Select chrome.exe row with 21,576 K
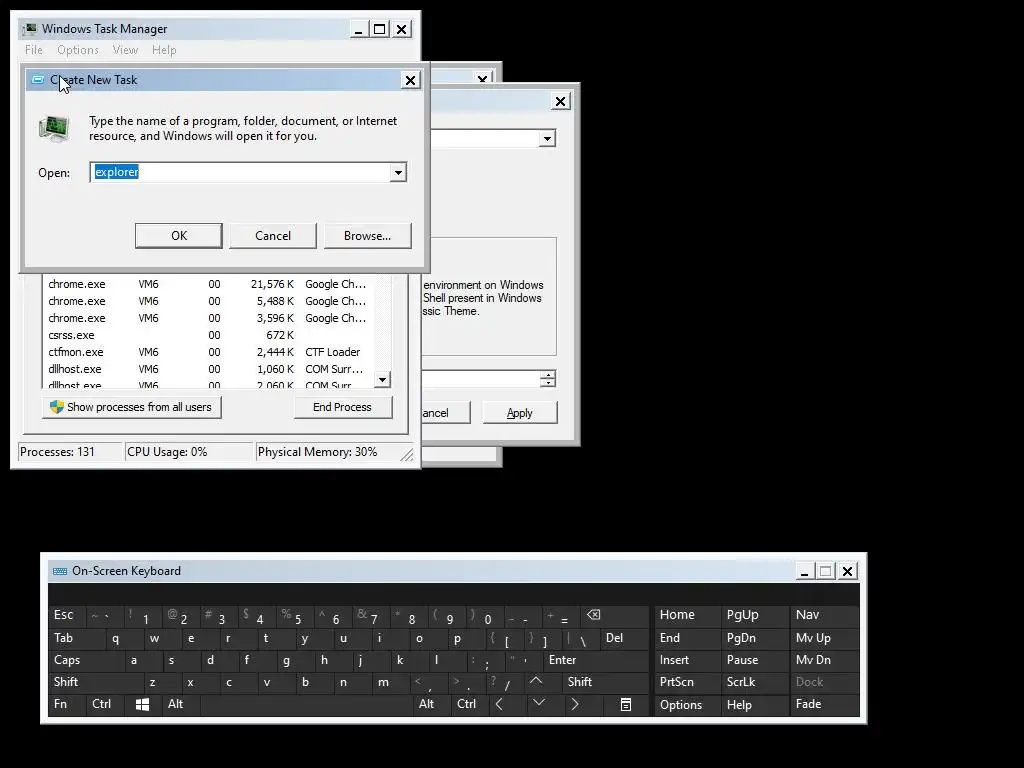Viewport: 1024px width, 768px height. tap(209, 284)
